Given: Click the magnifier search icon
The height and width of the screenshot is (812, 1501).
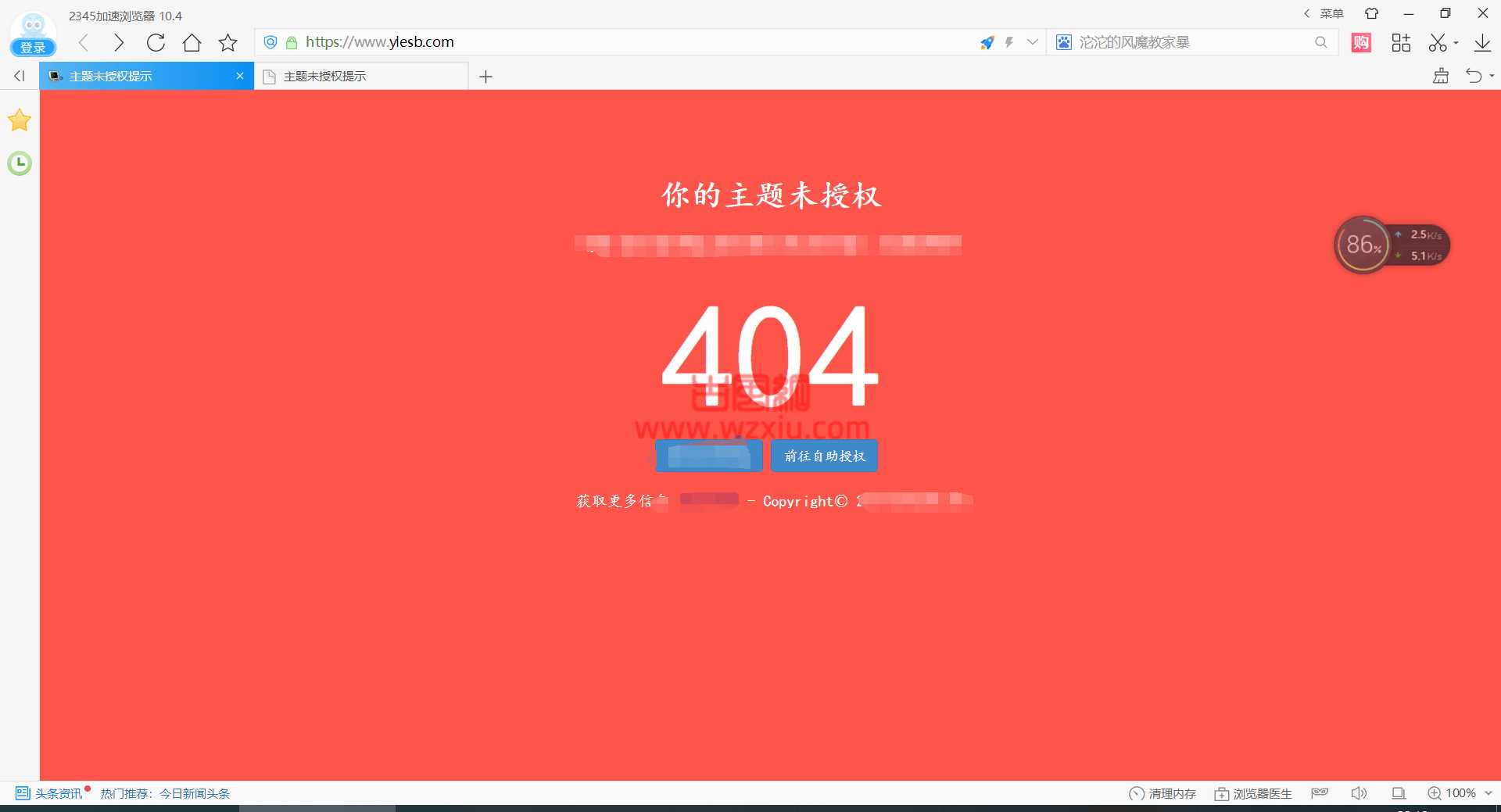Looking at the screenshot, I should click(x=1321, y=42).
